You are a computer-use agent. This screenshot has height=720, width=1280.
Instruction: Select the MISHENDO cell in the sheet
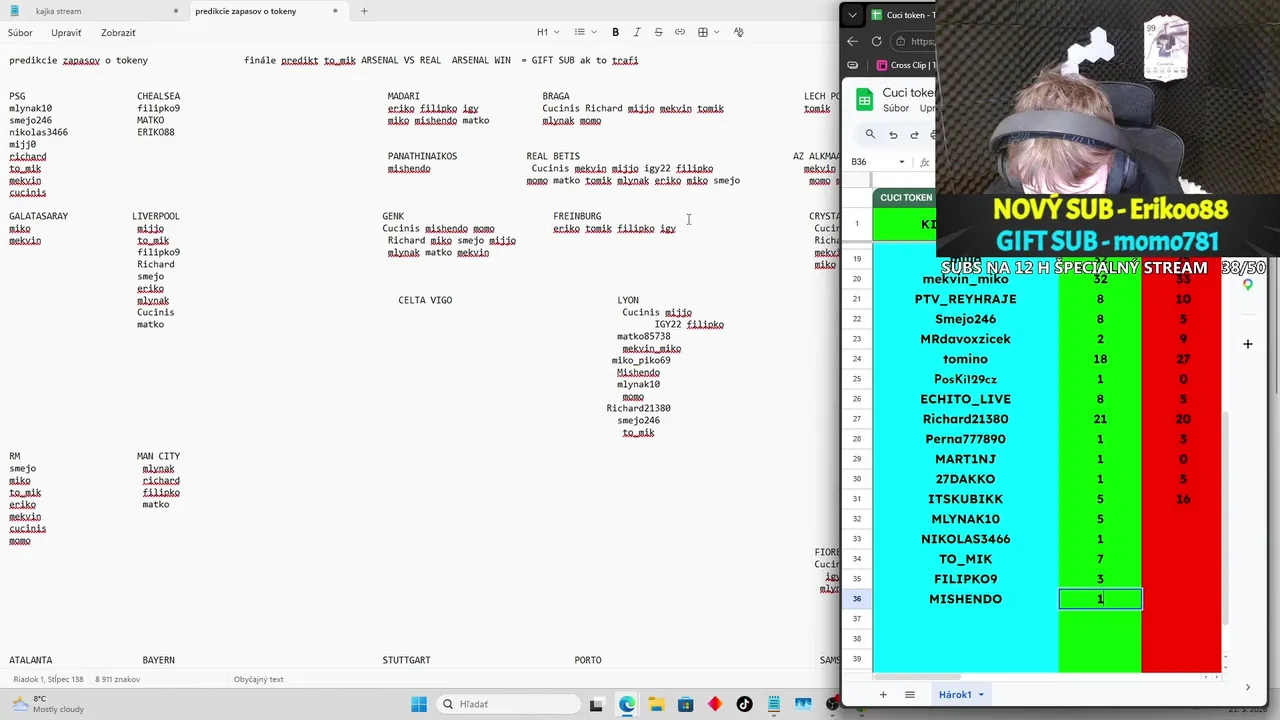tap(965, 599)
